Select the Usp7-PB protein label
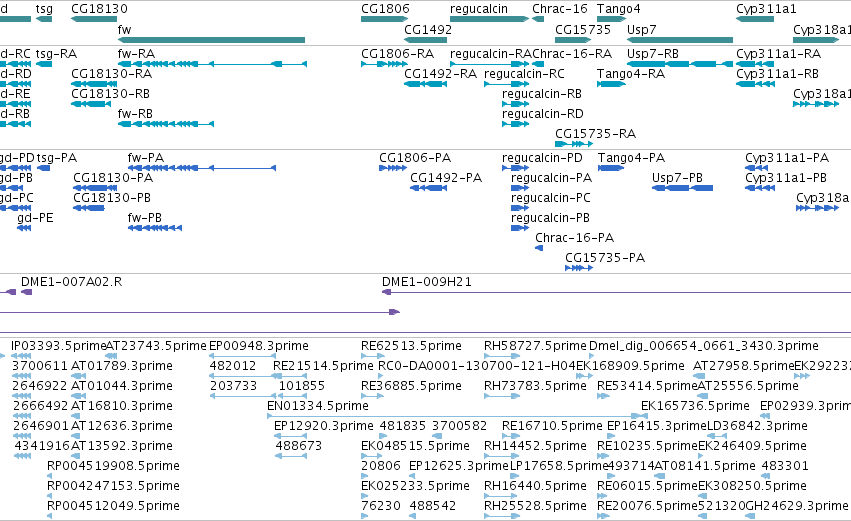 point(677,179)
